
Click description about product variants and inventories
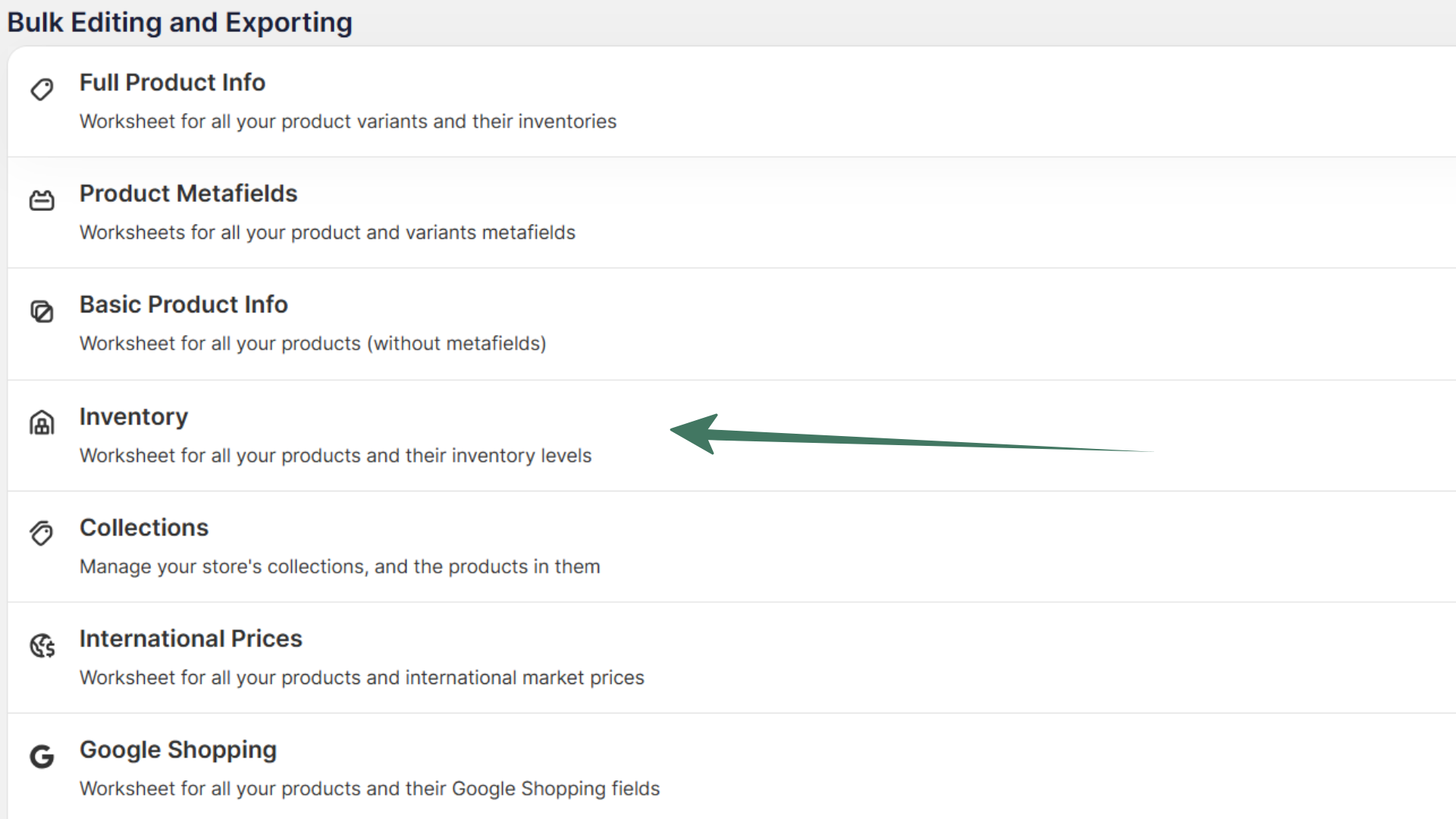[x=347, y=121]
